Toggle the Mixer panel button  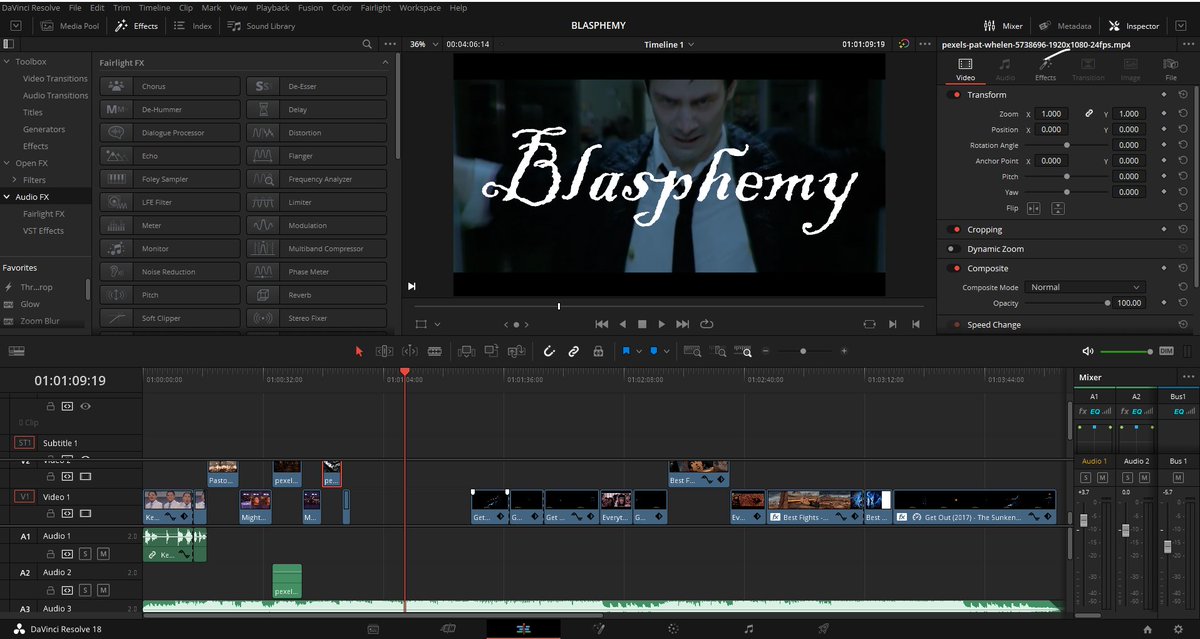[x=1004, y=26]
